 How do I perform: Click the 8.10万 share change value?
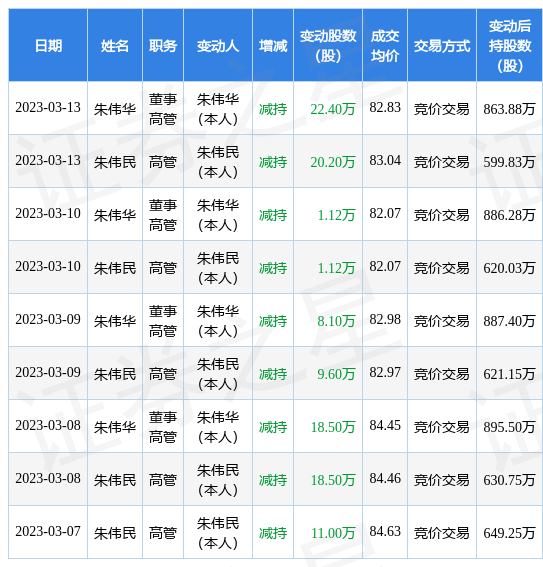[336, 321]
